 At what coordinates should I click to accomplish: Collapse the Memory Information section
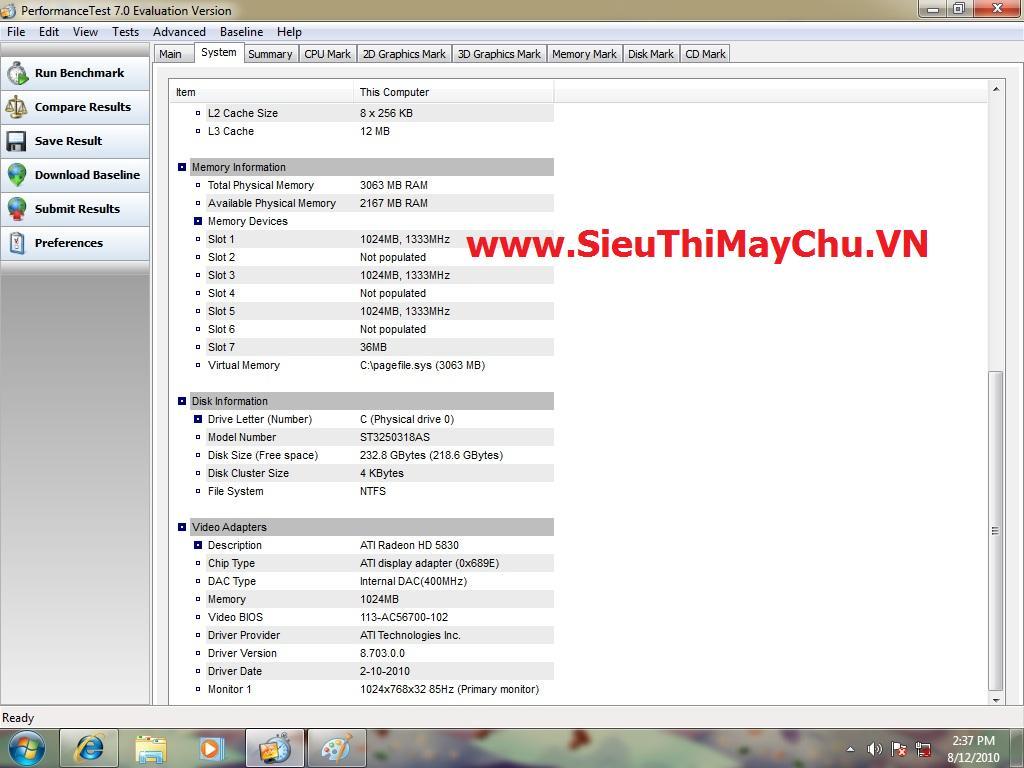click(x=182, y=167)
